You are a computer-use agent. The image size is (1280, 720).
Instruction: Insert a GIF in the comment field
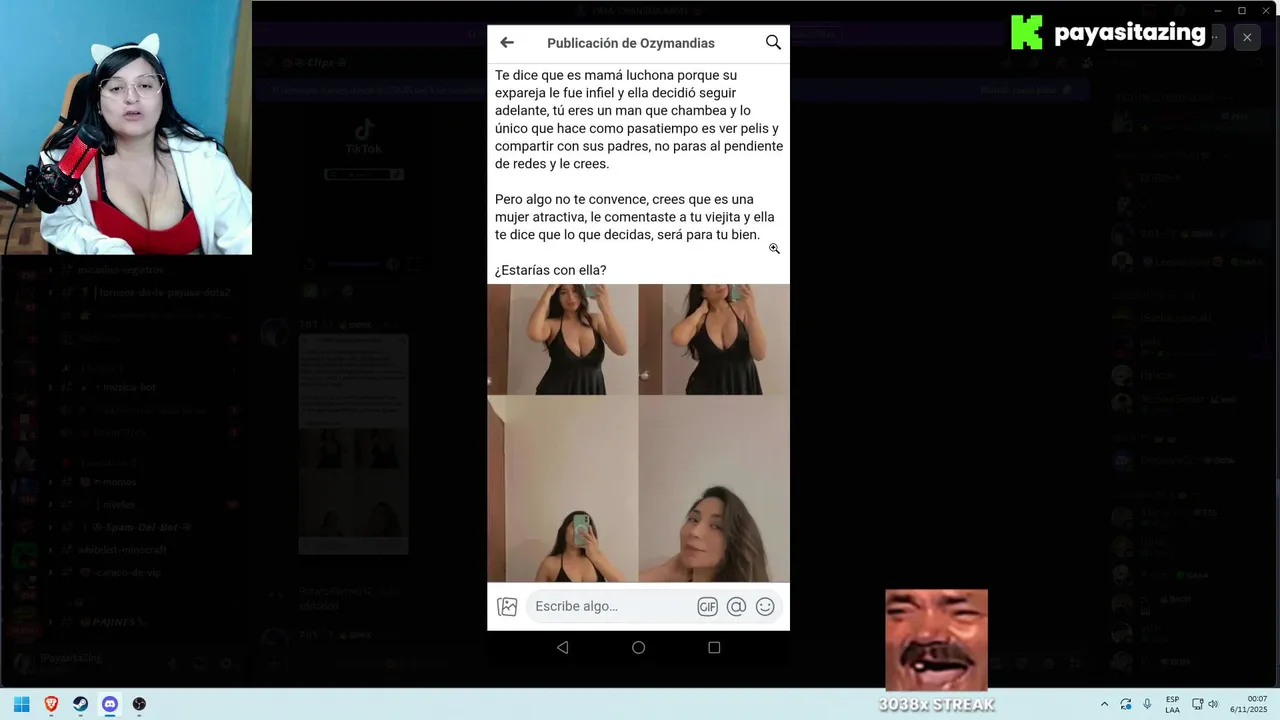707,606
